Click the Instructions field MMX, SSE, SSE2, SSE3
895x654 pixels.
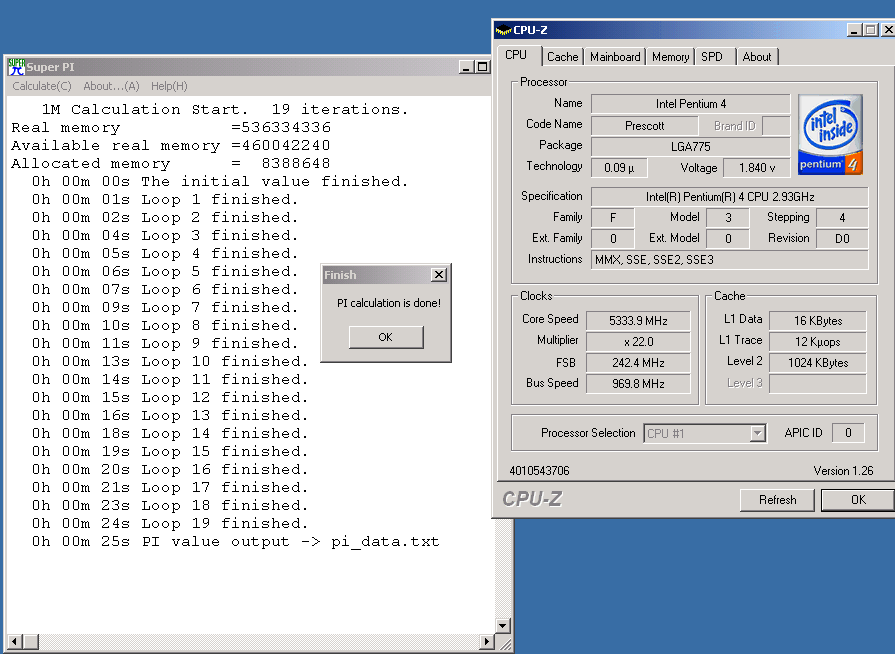pos(729,260)
